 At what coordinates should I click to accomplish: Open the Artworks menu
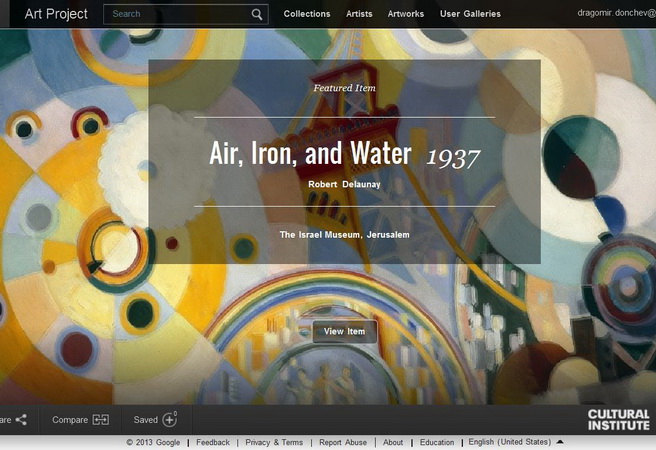405,14
